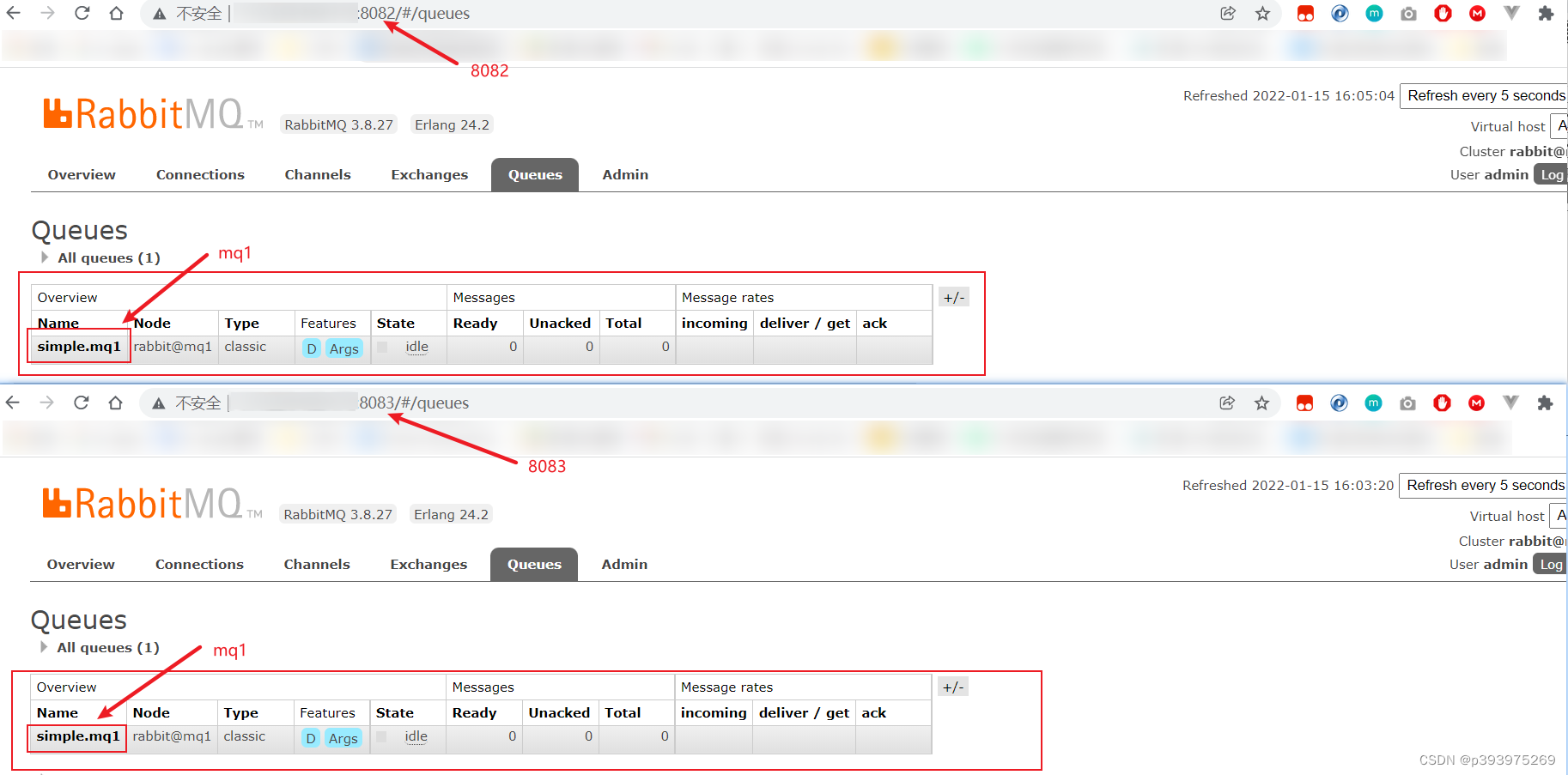The width and height of the screenshot is (1568, 775).
Task: Click the camera extension icon in 8083 window
Action: 1407,403
